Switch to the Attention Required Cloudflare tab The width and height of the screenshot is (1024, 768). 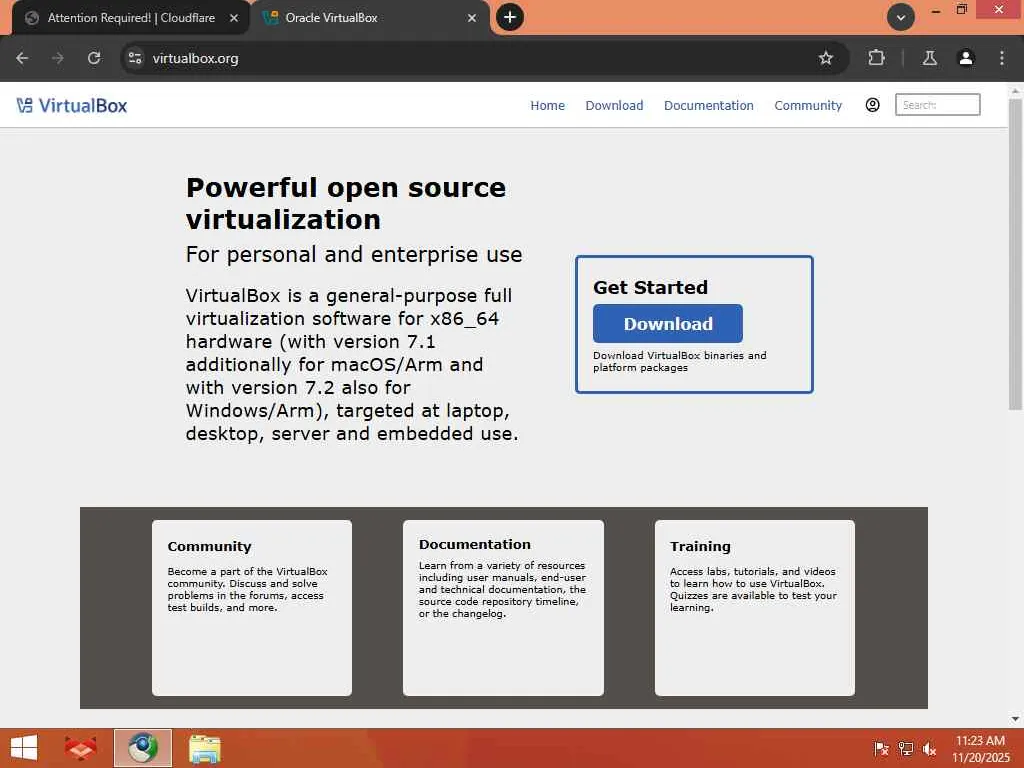coord(131,18)
